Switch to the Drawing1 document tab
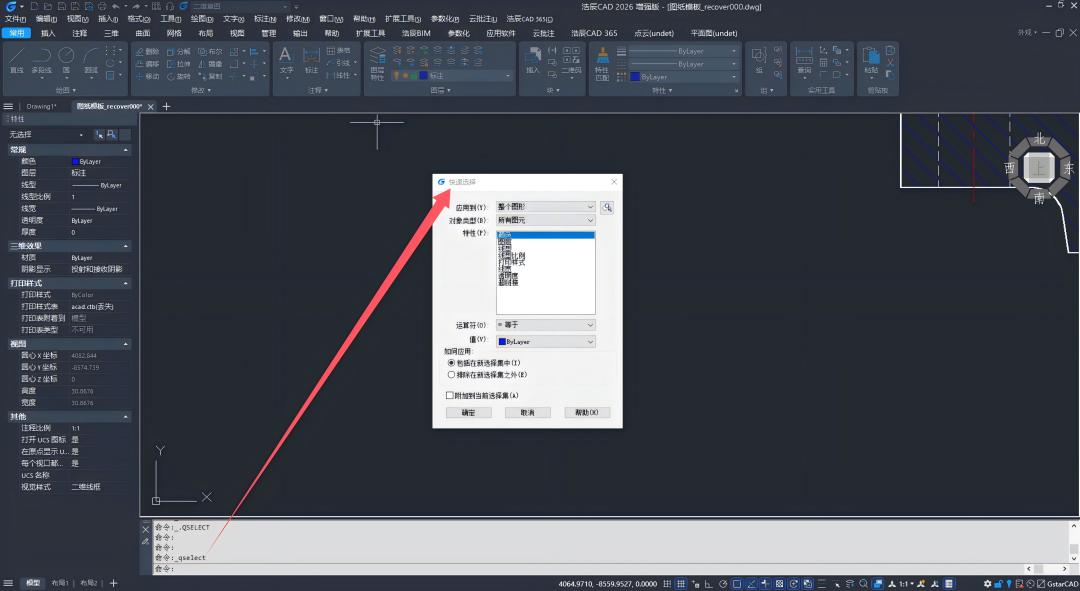 (41, 106)
